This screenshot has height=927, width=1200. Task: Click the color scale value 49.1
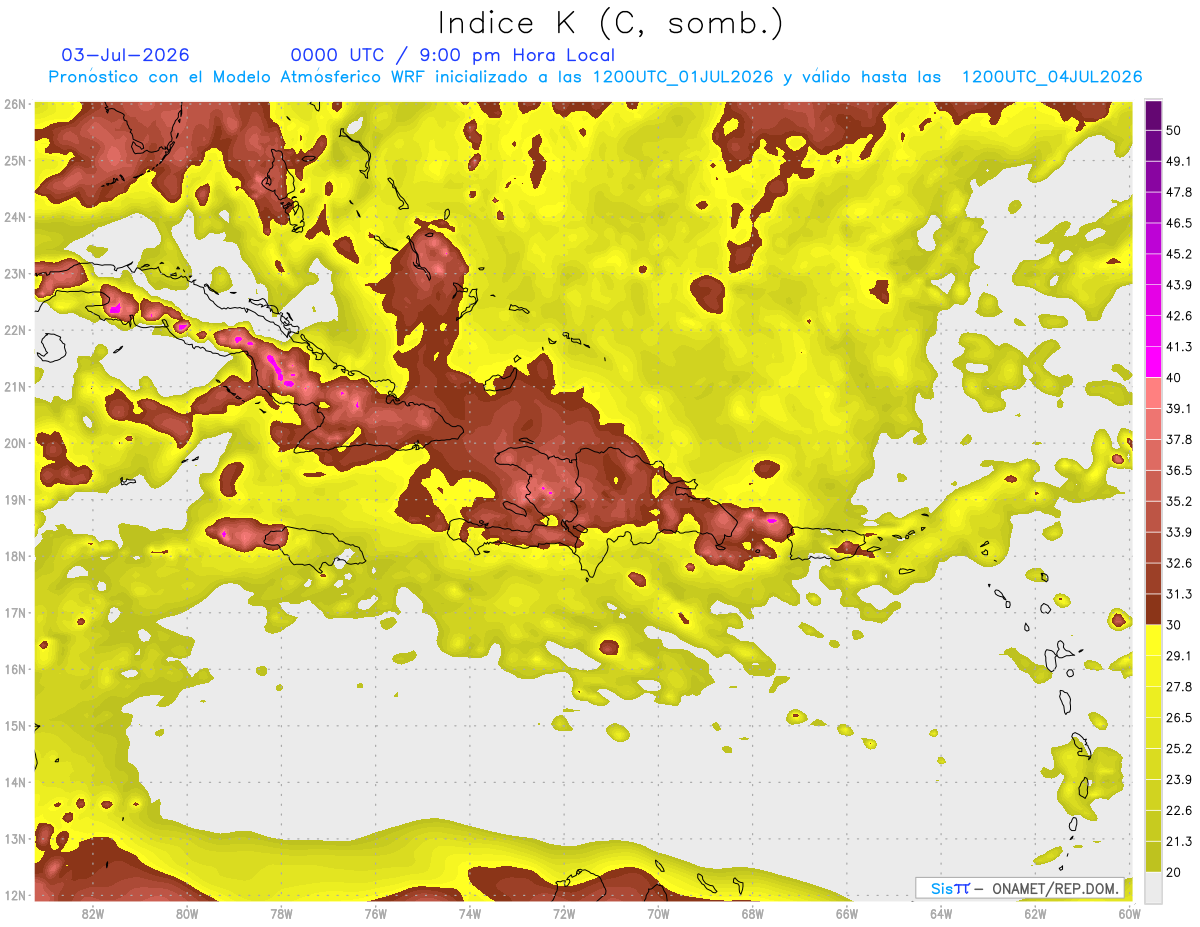pyautogui.click(x=1179, y=161)
